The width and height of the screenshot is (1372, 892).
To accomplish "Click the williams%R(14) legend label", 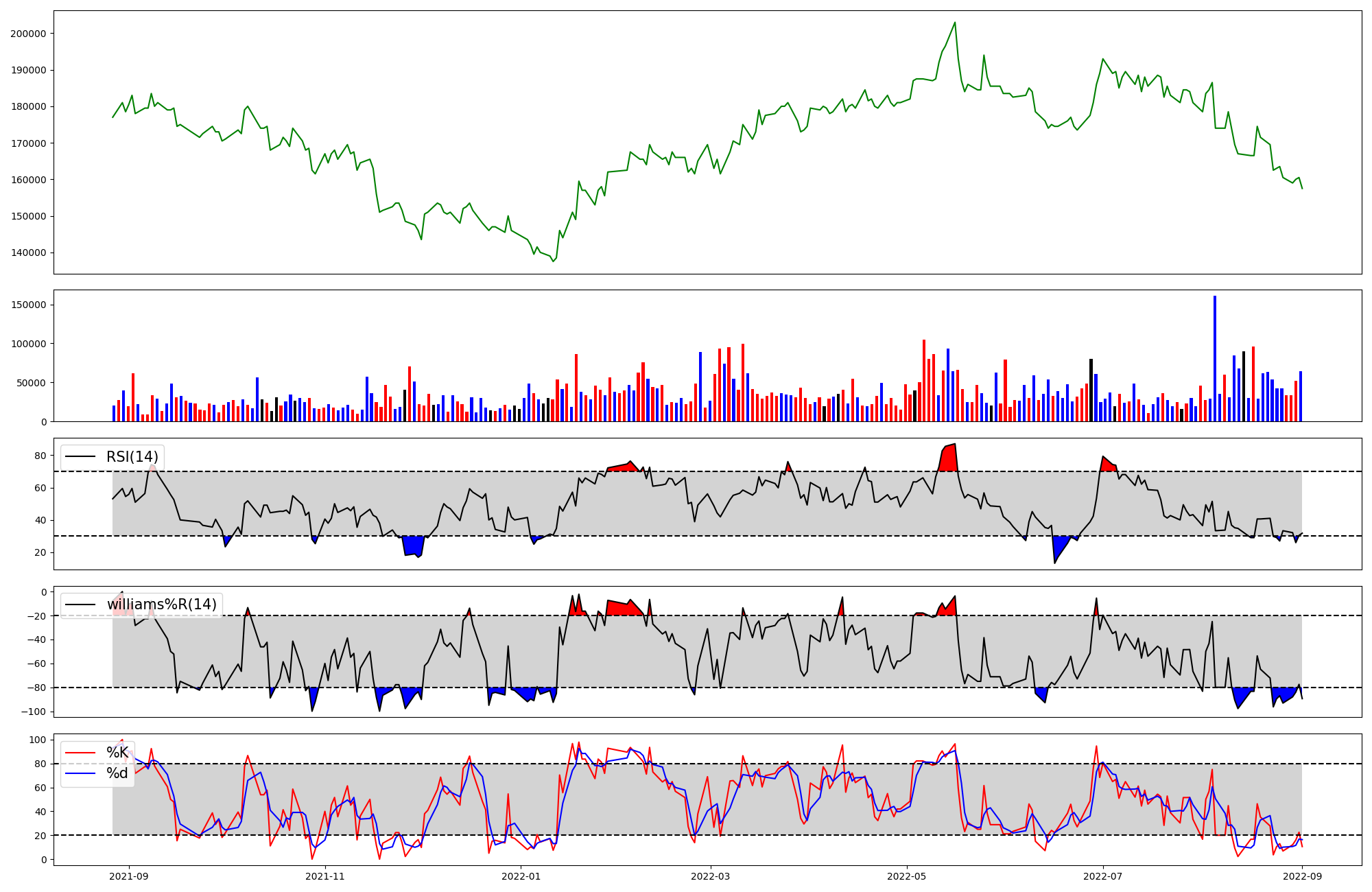I will point(161,605).
